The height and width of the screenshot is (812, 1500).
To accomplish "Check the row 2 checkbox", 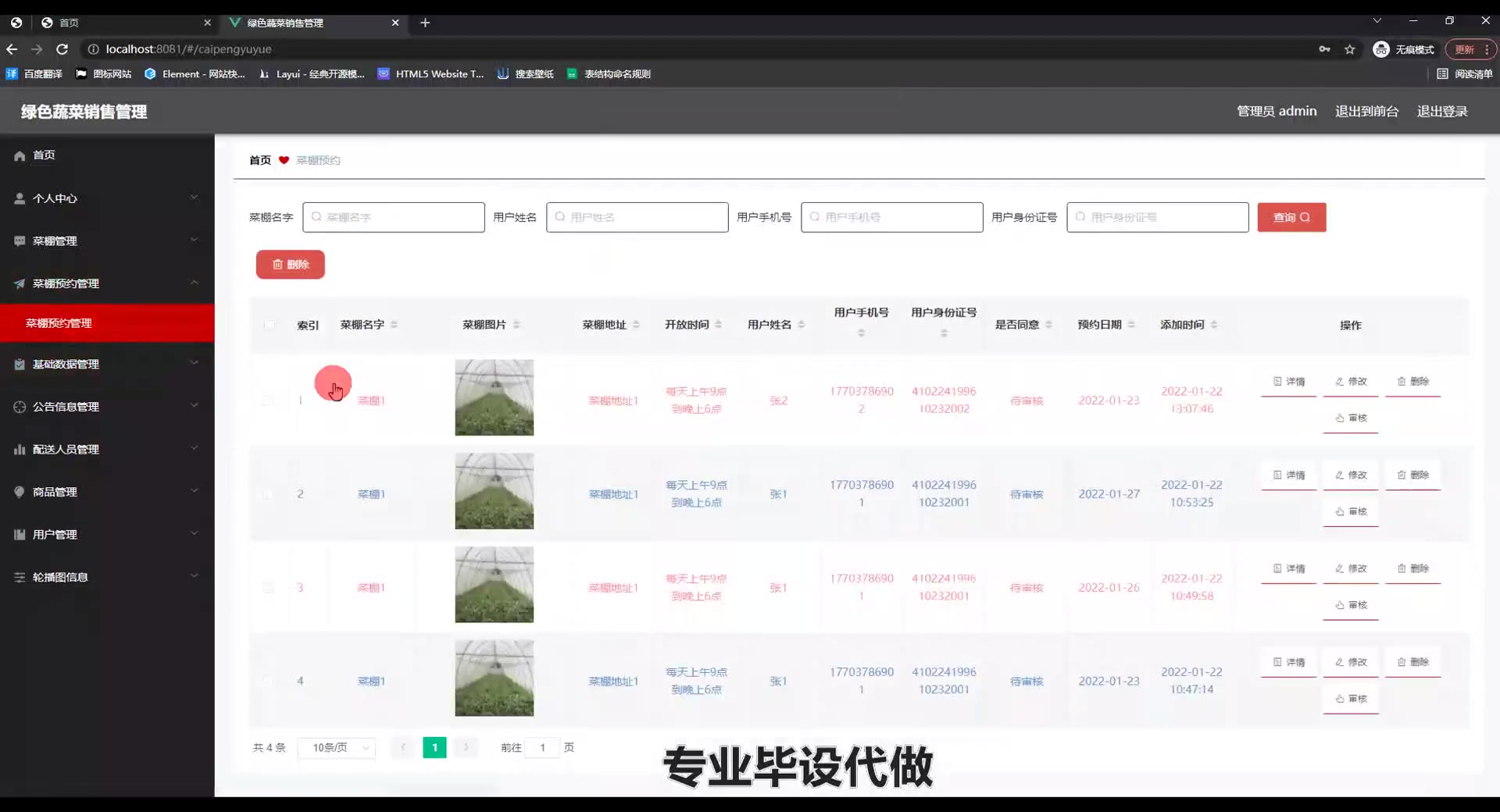I will tap(268, 494).
